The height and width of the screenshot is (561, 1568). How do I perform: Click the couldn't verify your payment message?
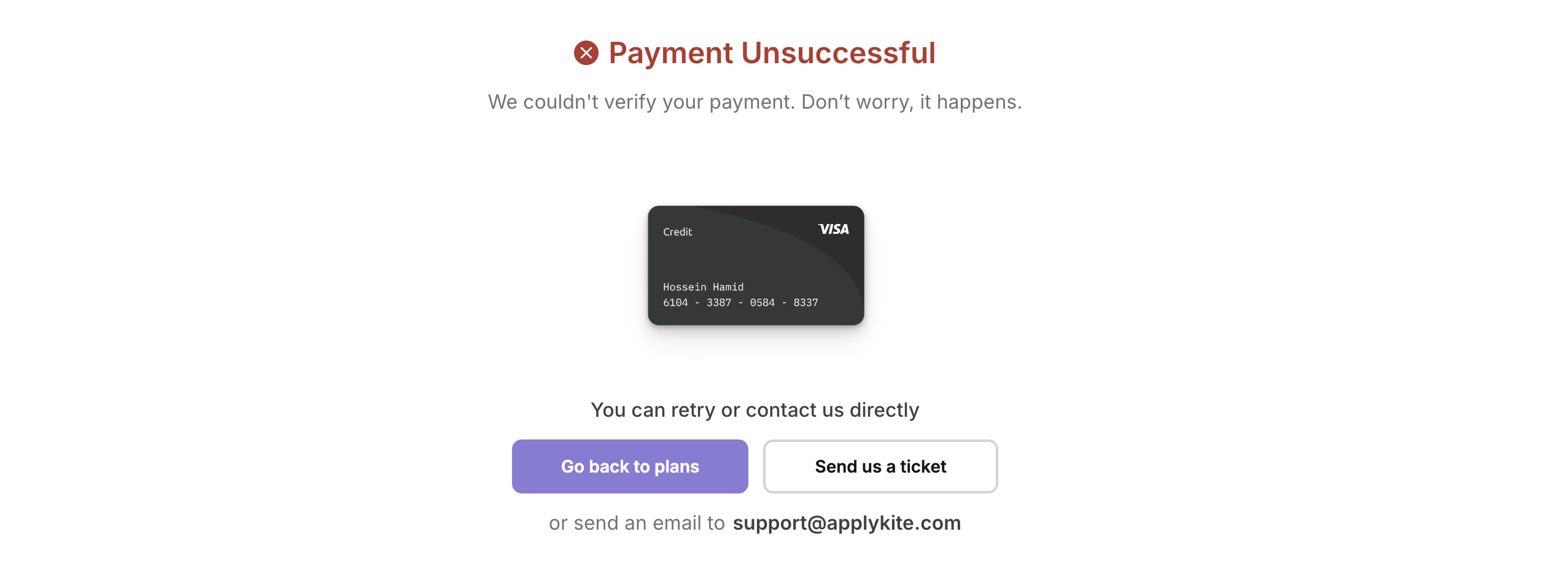pyautogui.click(x=641, y=102)
